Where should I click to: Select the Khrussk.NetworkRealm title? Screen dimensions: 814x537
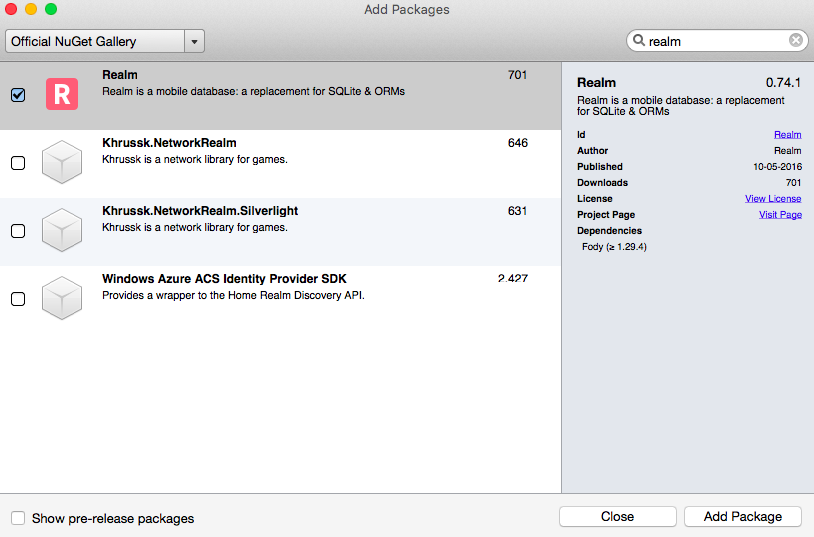169,143
